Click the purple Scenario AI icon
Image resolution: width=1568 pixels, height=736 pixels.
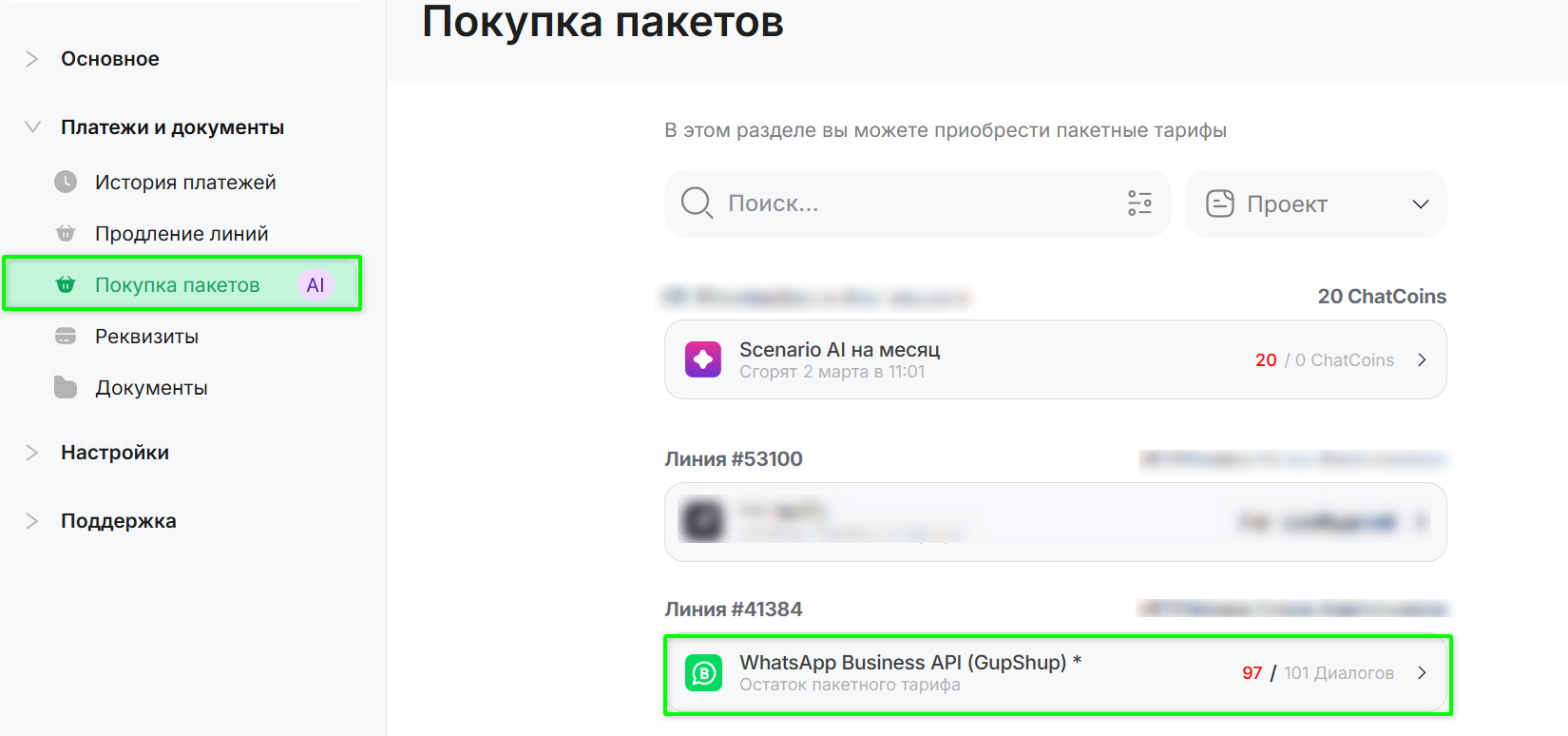[x=703, y=359]
